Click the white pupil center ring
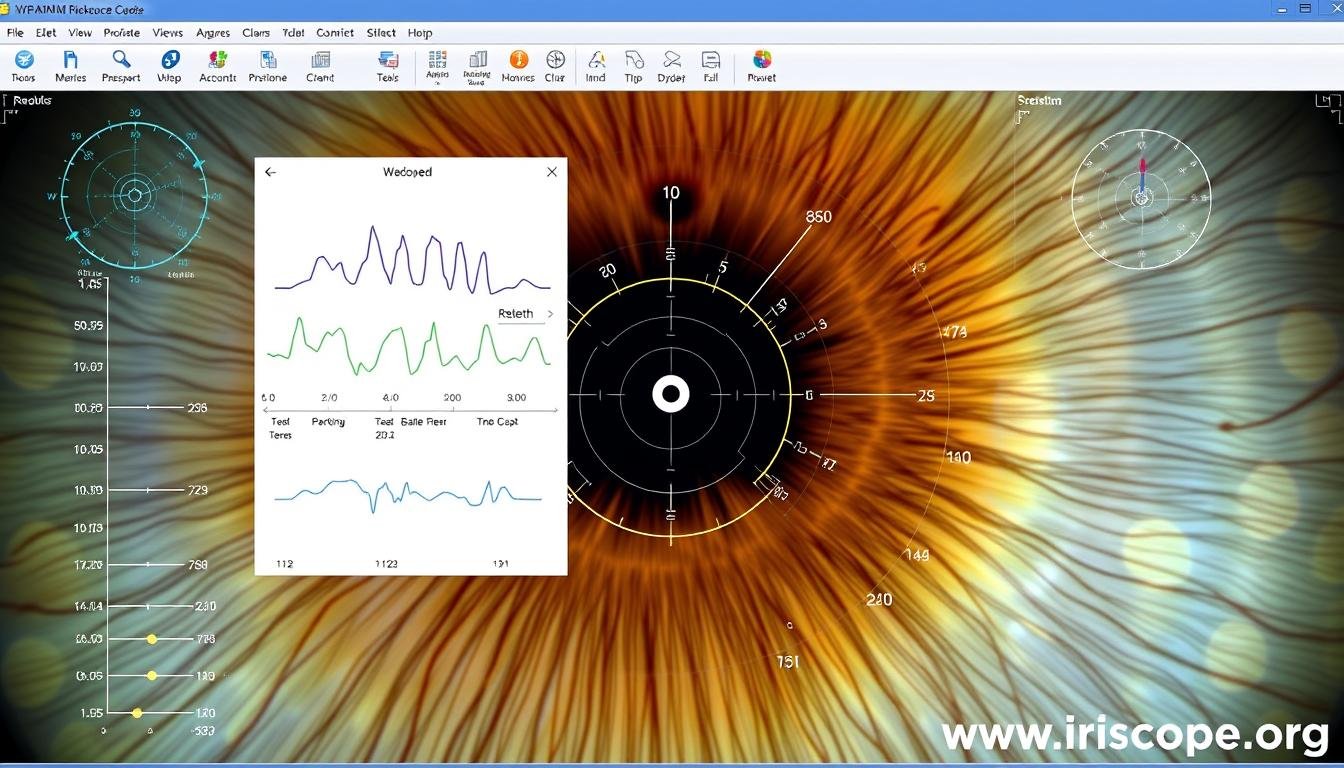The width and height of the screenshot is (1344, 768). coord(671,394)
